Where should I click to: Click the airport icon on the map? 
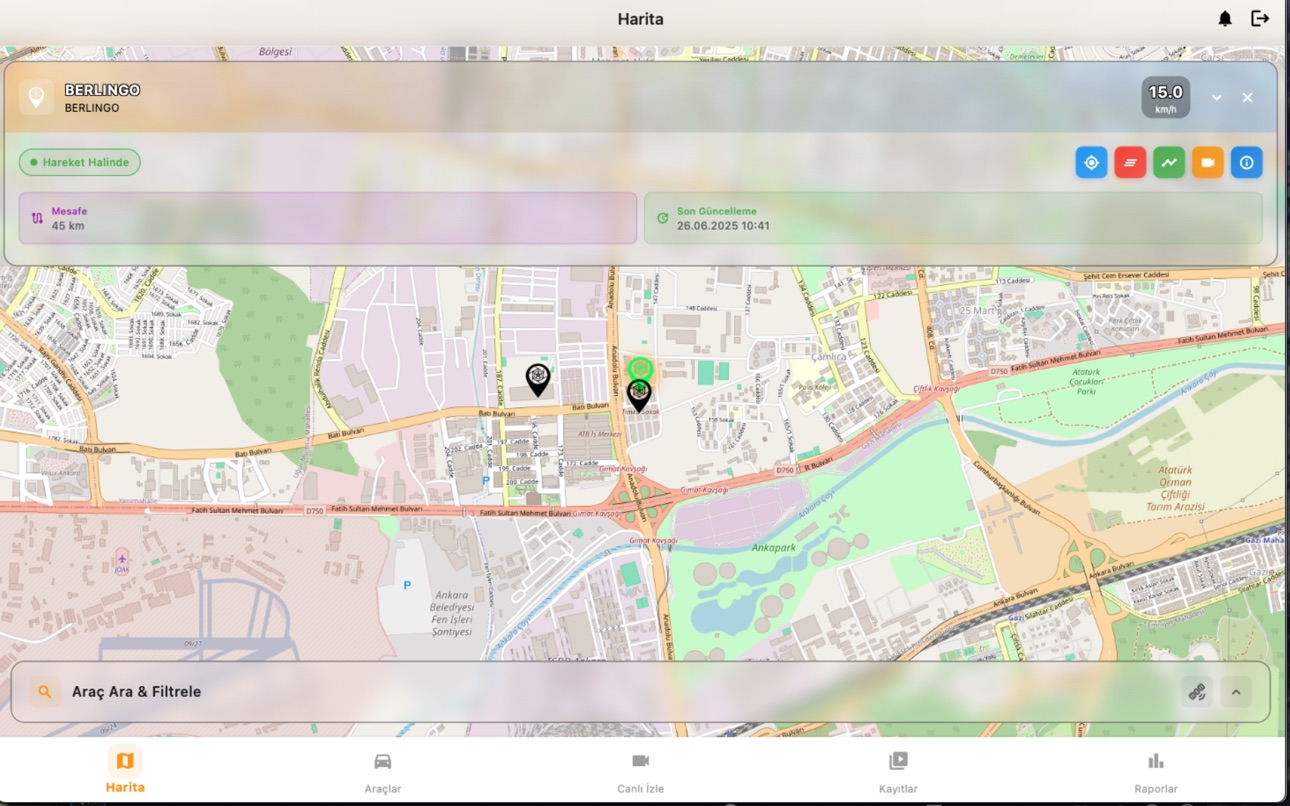click(x=122, y=558)
